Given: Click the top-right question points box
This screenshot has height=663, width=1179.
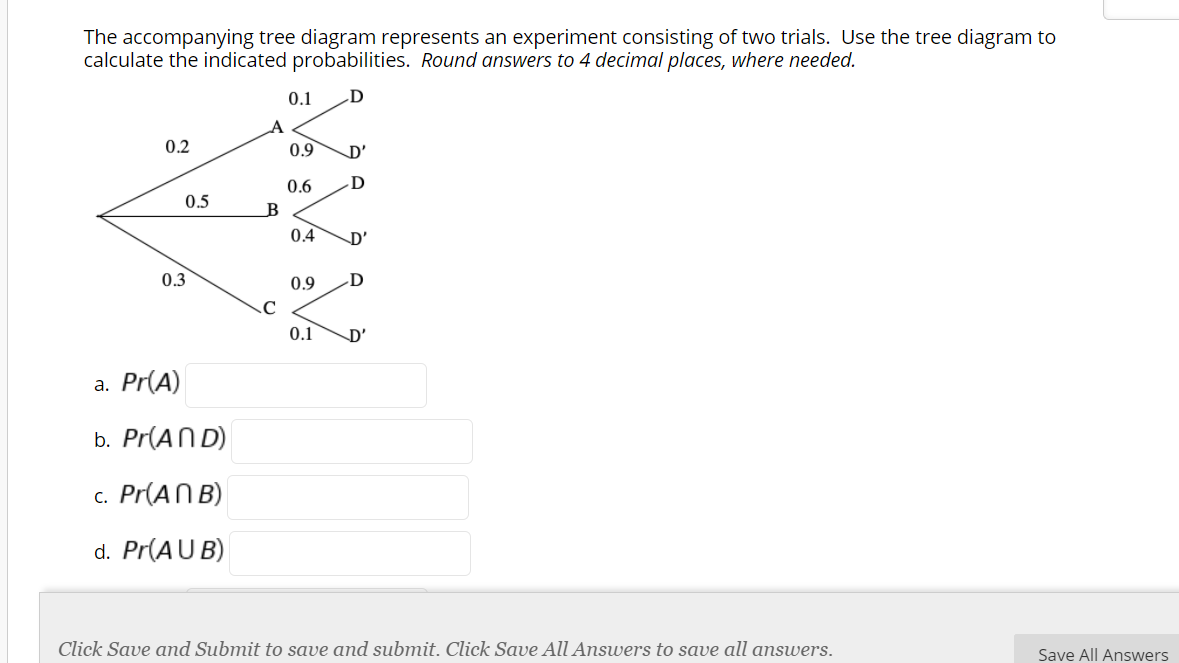Looking at the screenshot, I should click(x=1145, y=8).
